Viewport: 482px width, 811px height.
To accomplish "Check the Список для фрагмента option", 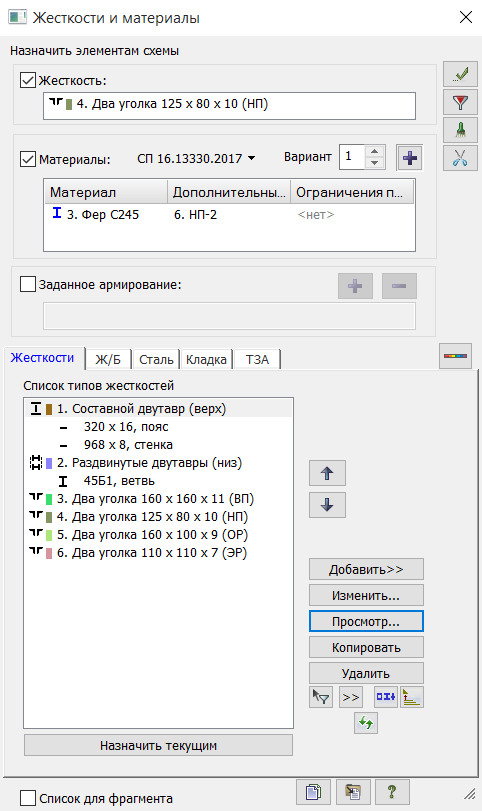I will pos(27,798).
